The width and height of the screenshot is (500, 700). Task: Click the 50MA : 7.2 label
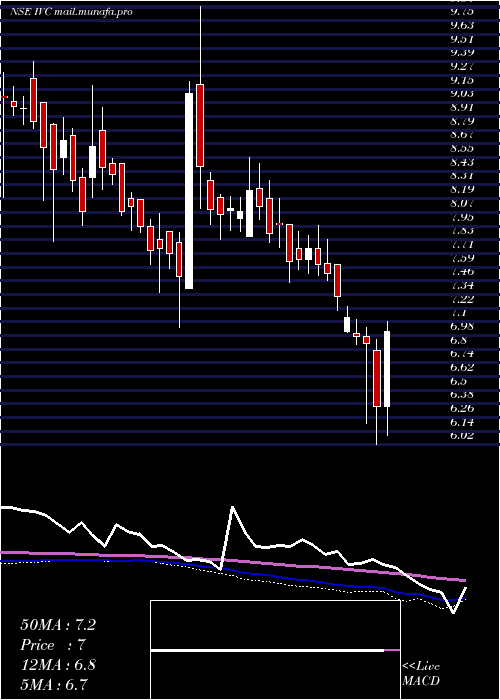tap(58, 625)
